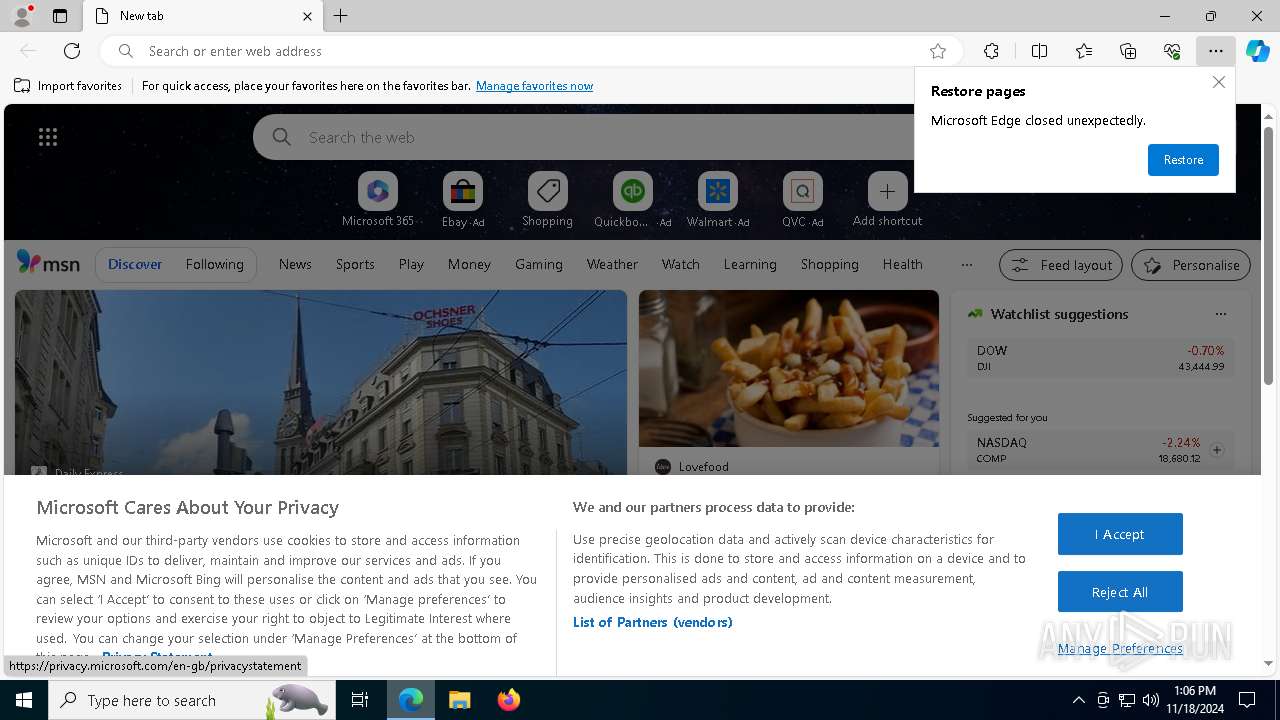Click I Accept for cookies

[x=1120, y=534]
